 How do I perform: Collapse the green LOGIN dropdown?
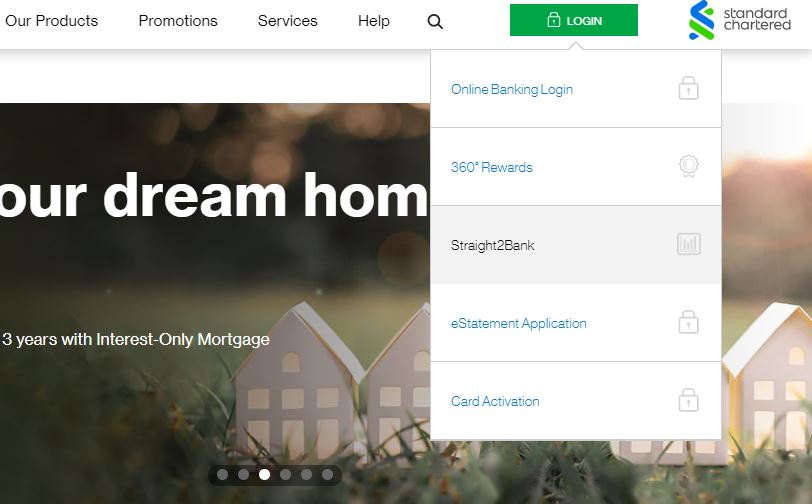pos(573,20)
